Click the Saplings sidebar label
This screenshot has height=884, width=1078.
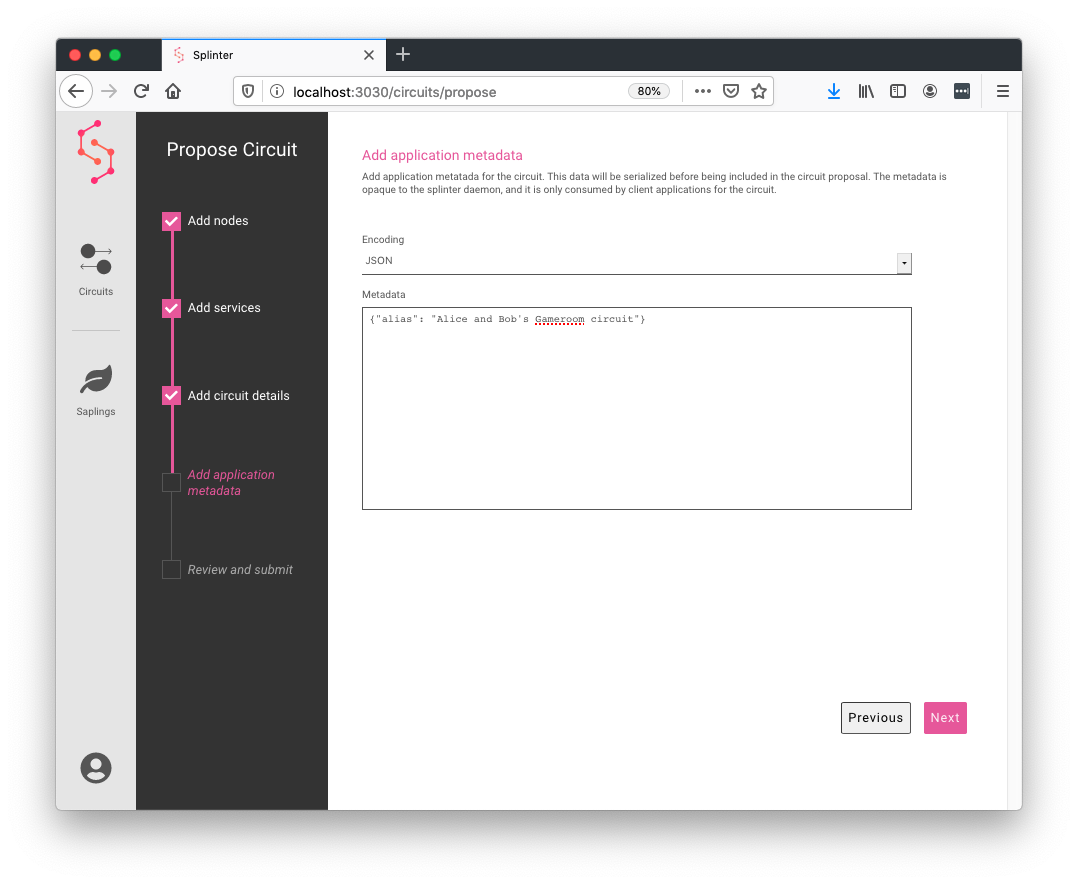[x=96, y=412]
